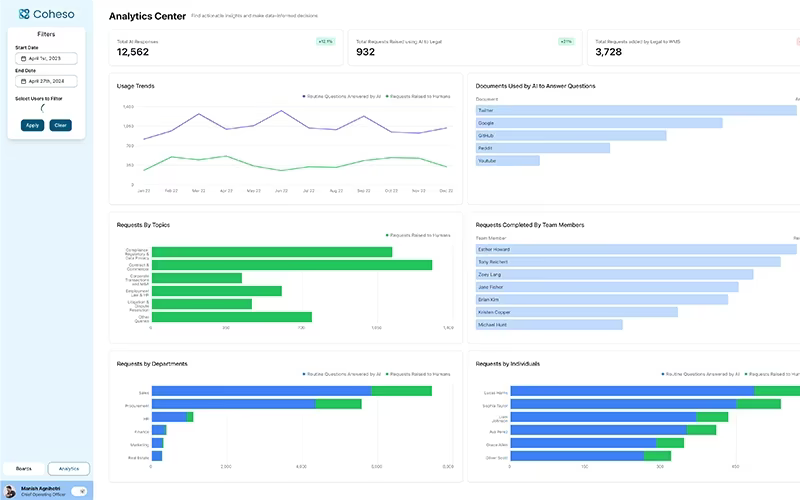Toggle Requests by Departments 'Requests Raised to Humans' legend
Screen dimensions: 800x500
tap(418, 374)
